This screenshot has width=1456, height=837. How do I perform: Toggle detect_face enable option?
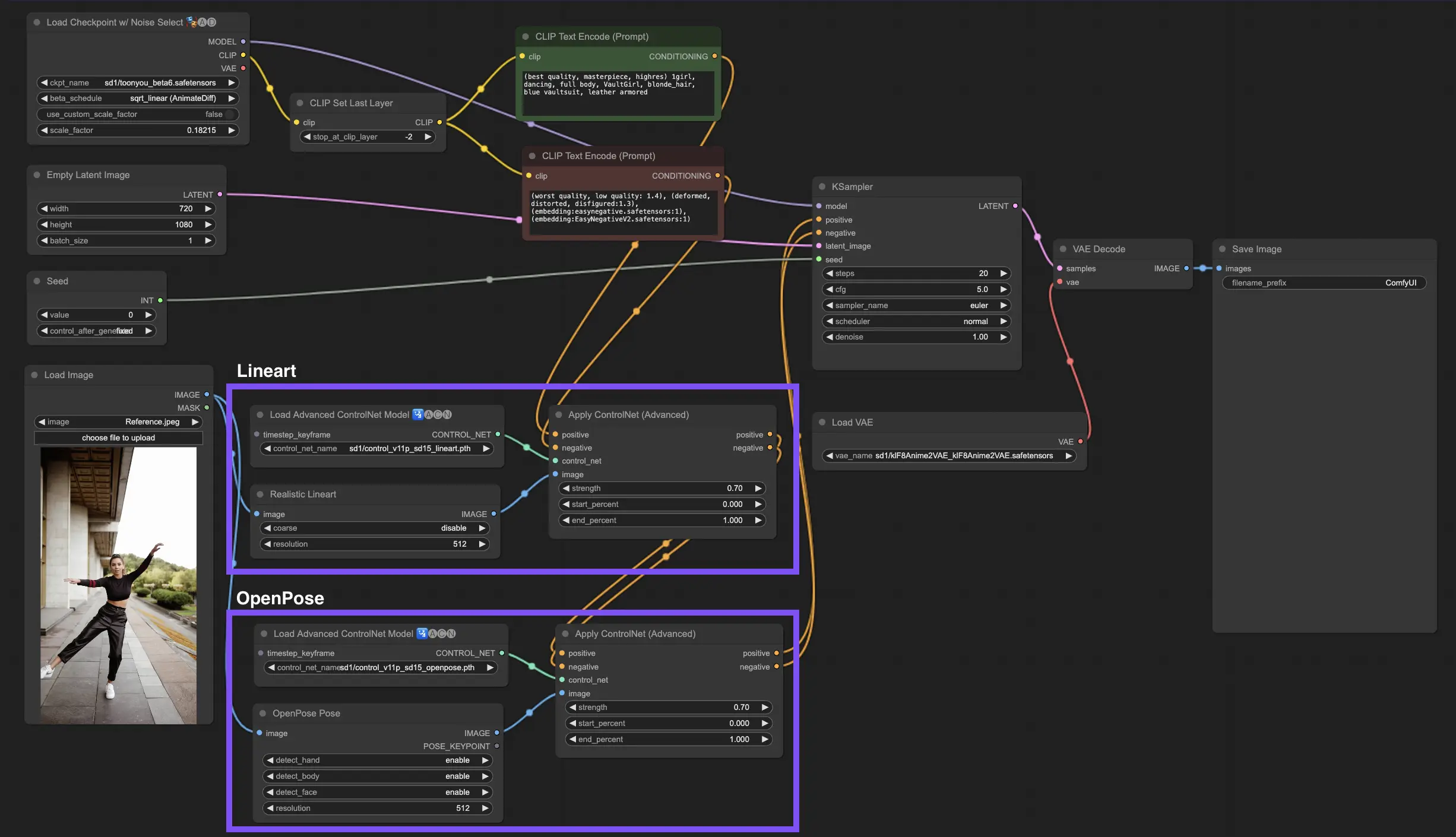[x=377, y=792]
